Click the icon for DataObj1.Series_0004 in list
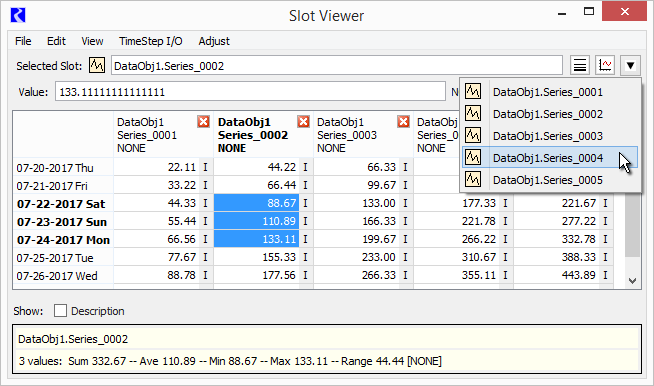Viewport: 654px width, 386px height. pyautogui.click(x=473, y=157)
